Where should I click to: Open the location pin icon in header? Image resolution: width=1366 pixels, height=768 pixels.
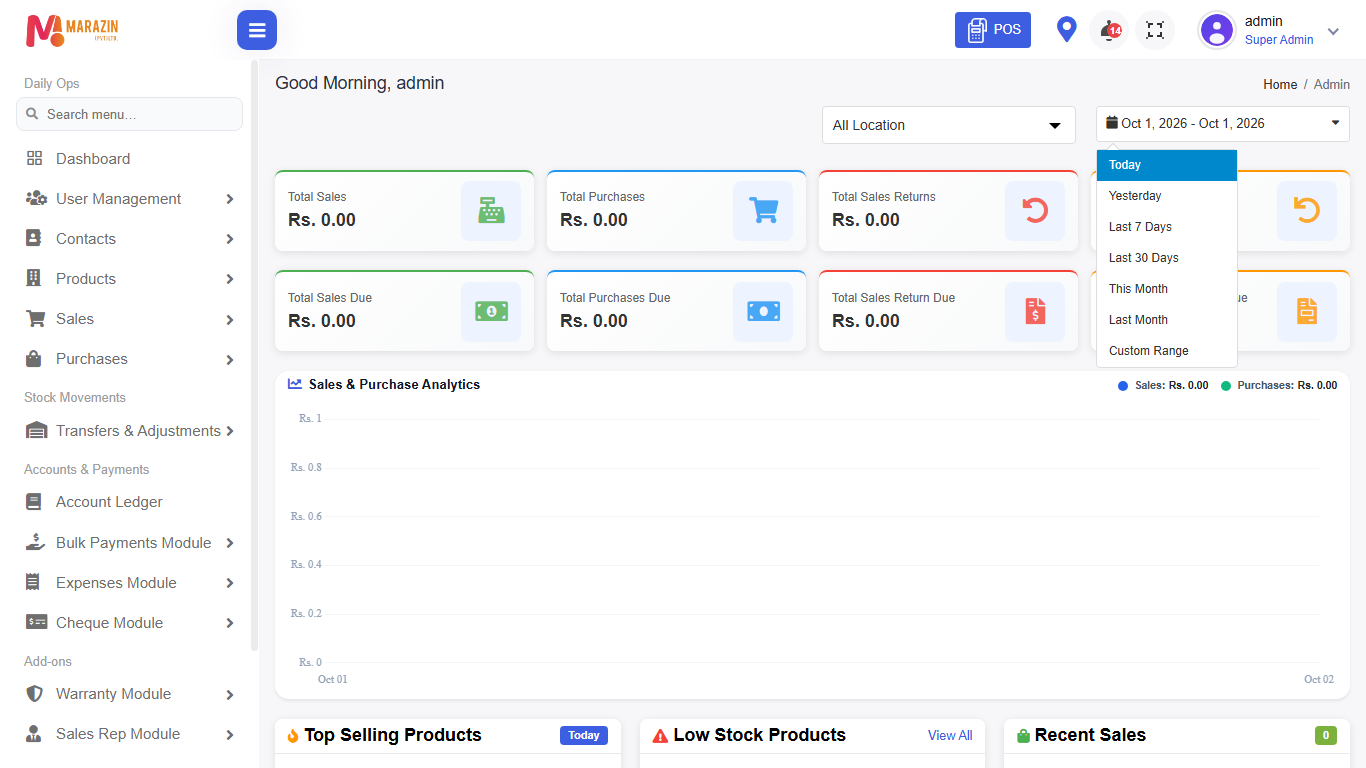pos(1067,30)
